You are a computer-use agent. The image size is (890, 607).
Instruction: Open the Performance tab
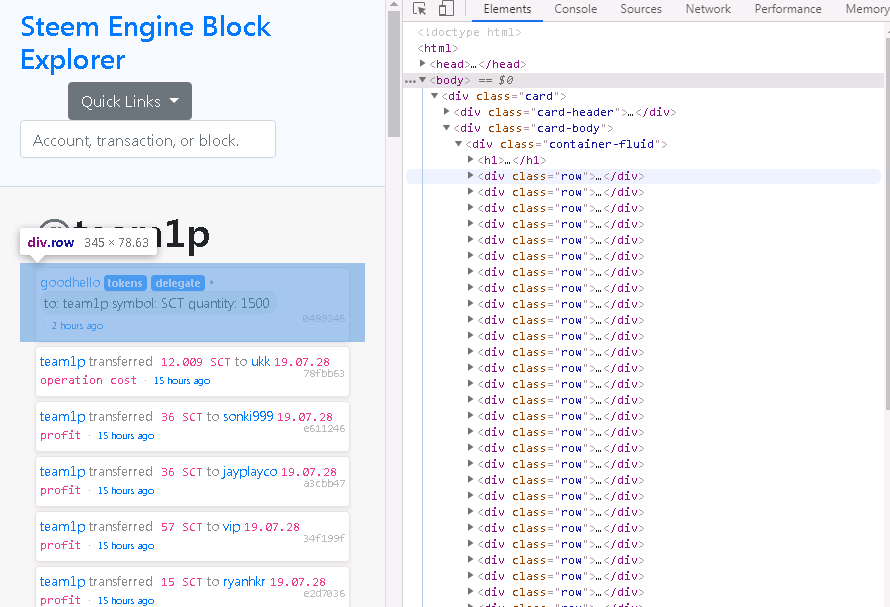click(788, 9)
